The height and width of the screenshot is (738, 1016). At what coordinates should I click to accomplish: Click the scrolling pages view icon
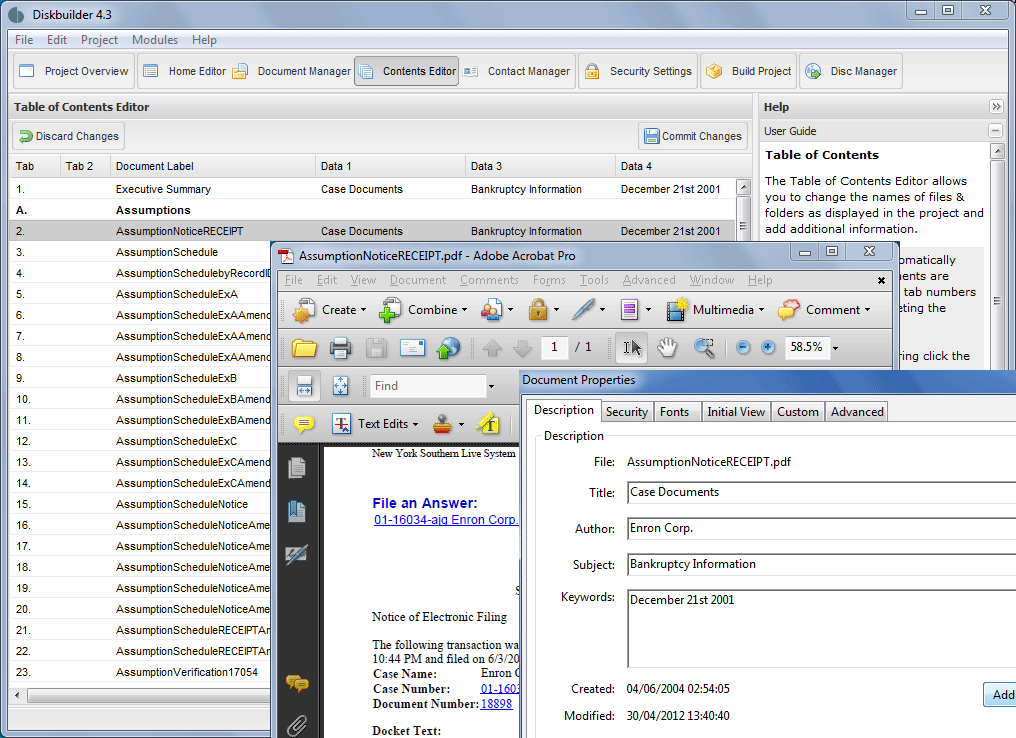(304, 386)
